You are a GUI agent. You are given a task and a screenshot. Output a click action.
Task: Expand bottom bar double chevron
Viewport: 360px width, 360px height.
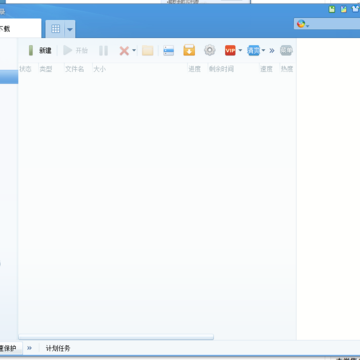tap(29, 348)
